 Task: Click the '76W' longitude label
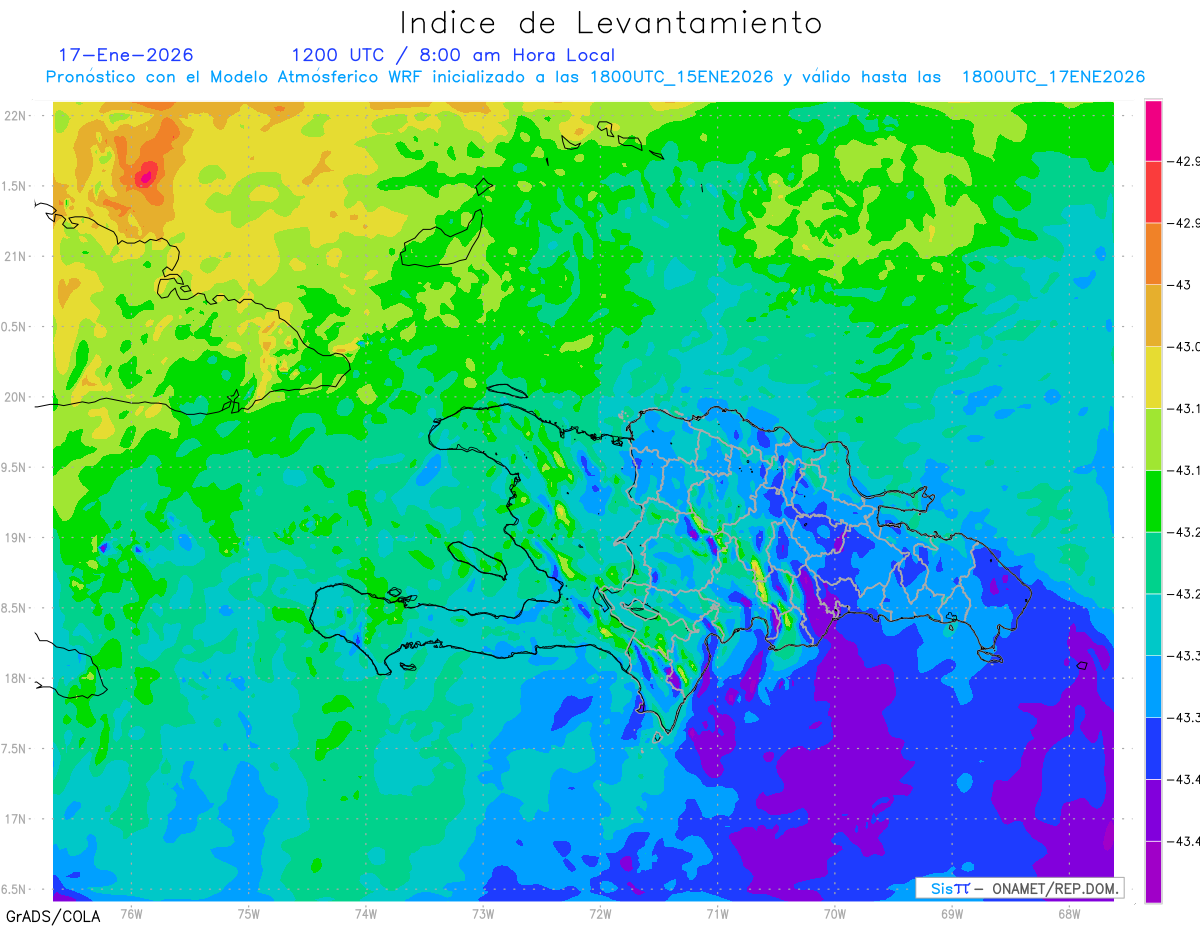coord(131,912)
